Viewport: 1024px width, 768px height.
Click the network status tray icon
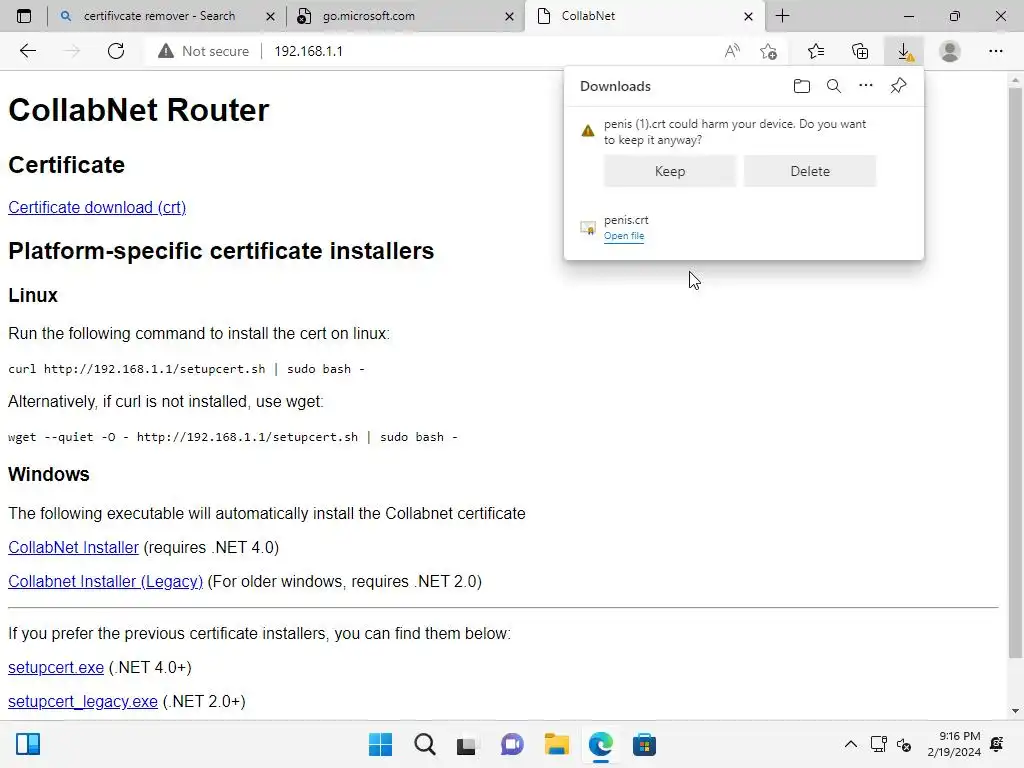coord(878,744)
